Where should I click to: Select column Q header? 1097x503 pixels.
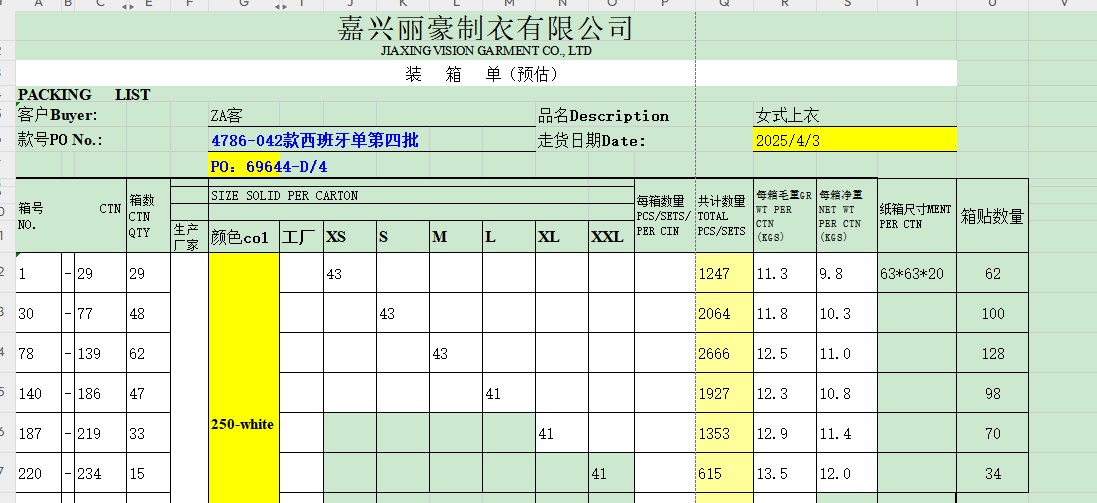(724, 6)
